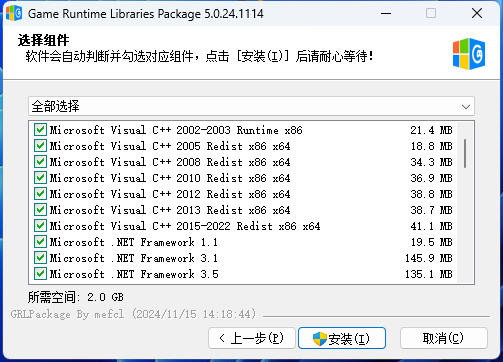503x362 pixels.
Task: Toggle Visual C++ 2012 Redist checkbox
Action: tap(40, 194)
